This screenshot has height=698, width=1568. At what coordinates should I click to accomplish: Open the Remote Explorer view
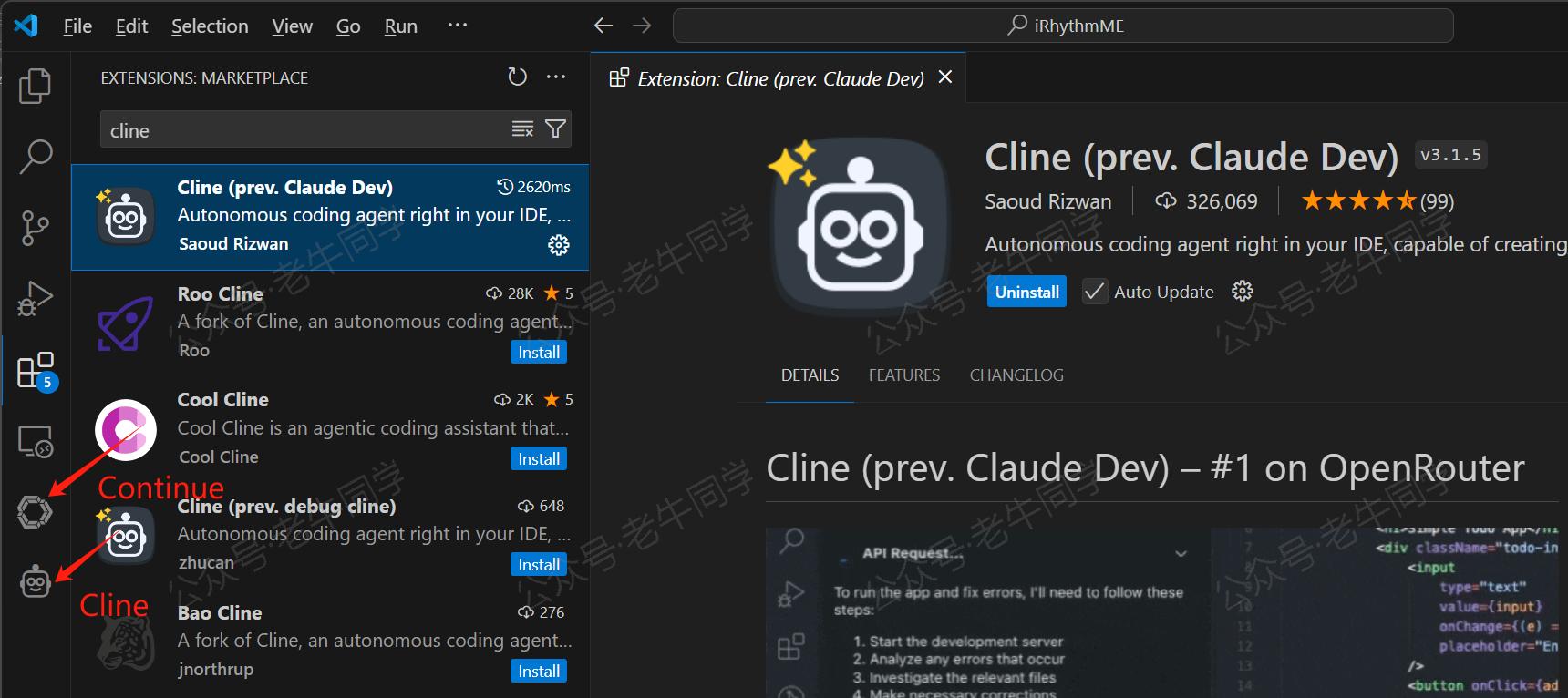(x=36, y=442)
